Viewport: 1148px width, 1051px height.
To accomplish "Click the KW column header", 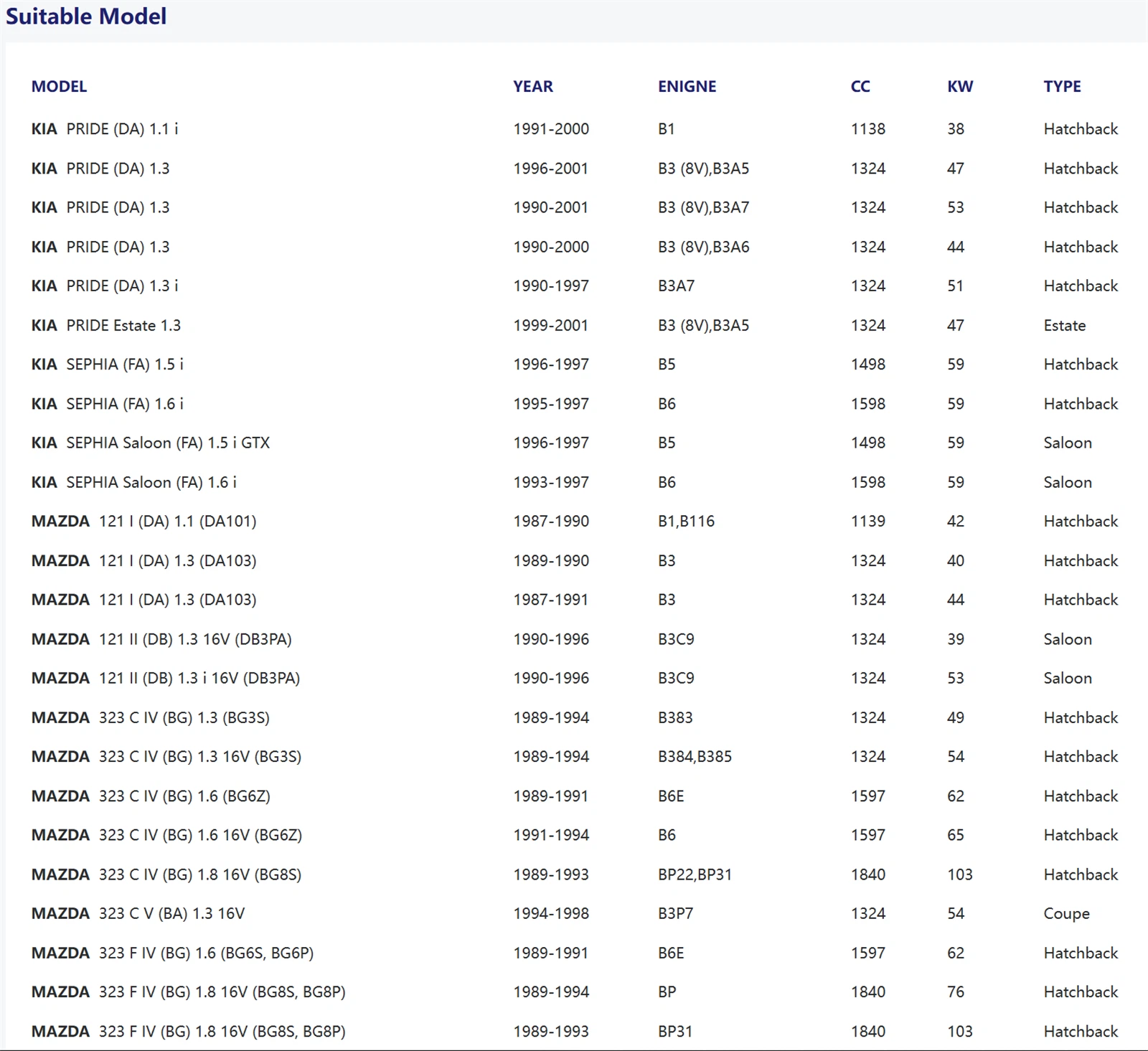I will click(960, 86).
